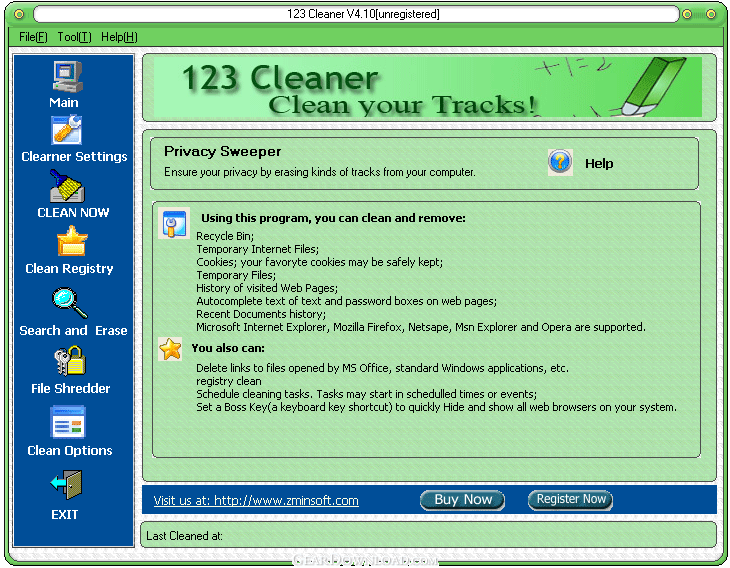
Task: Select the Clearner Settings label
Action: (74, 156)
